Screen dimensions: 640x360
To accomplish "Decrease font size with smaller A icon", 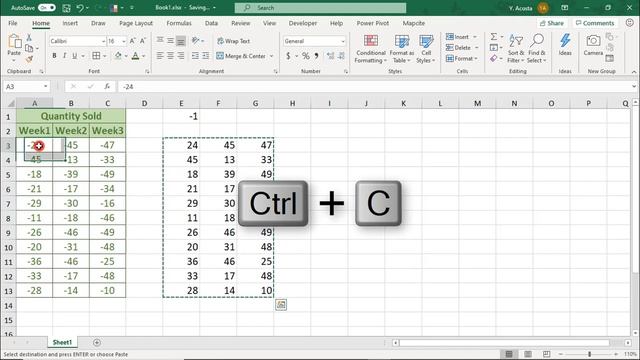I will click(x=142, y=41).
